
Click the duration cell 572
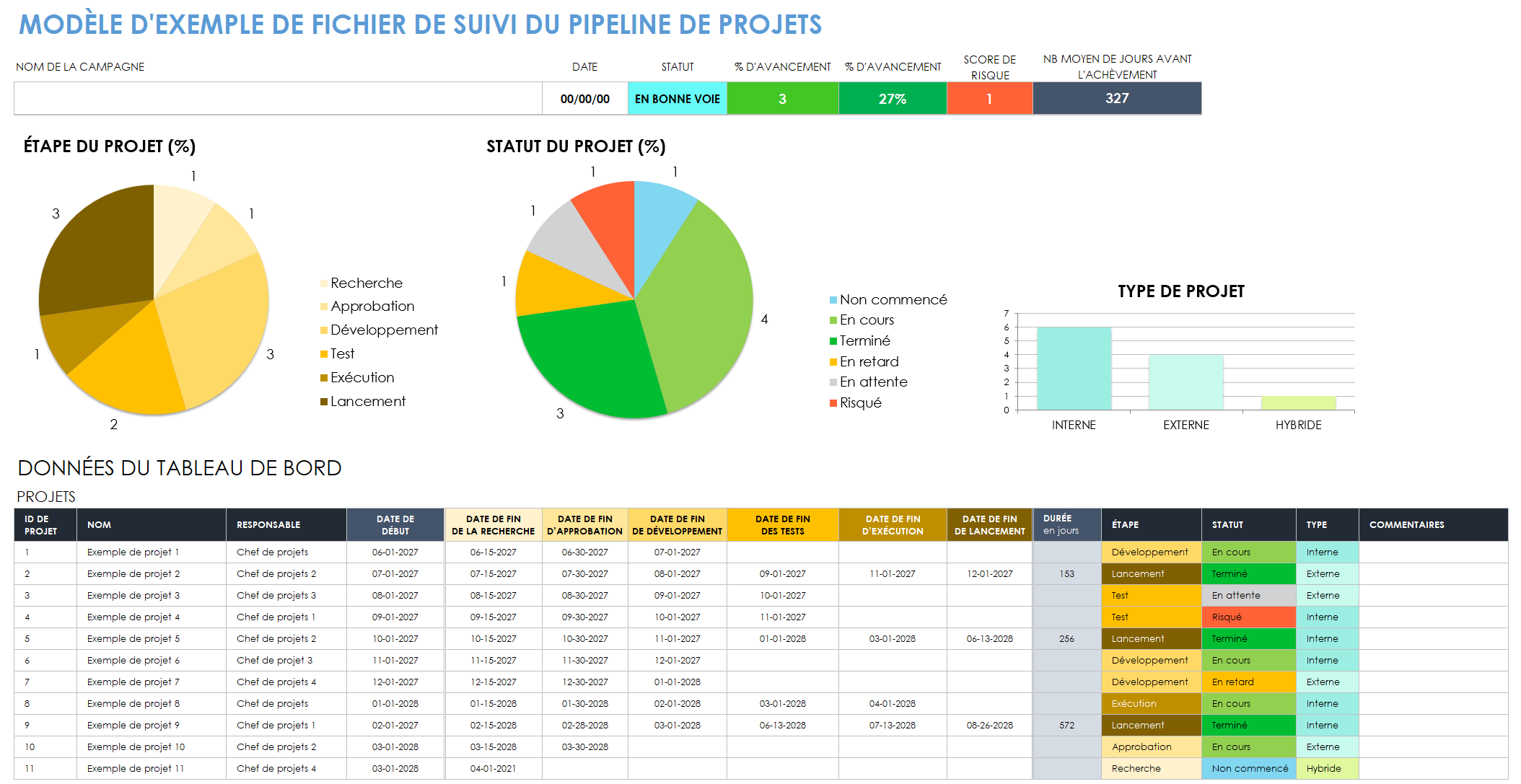(x=1067, y=725)
